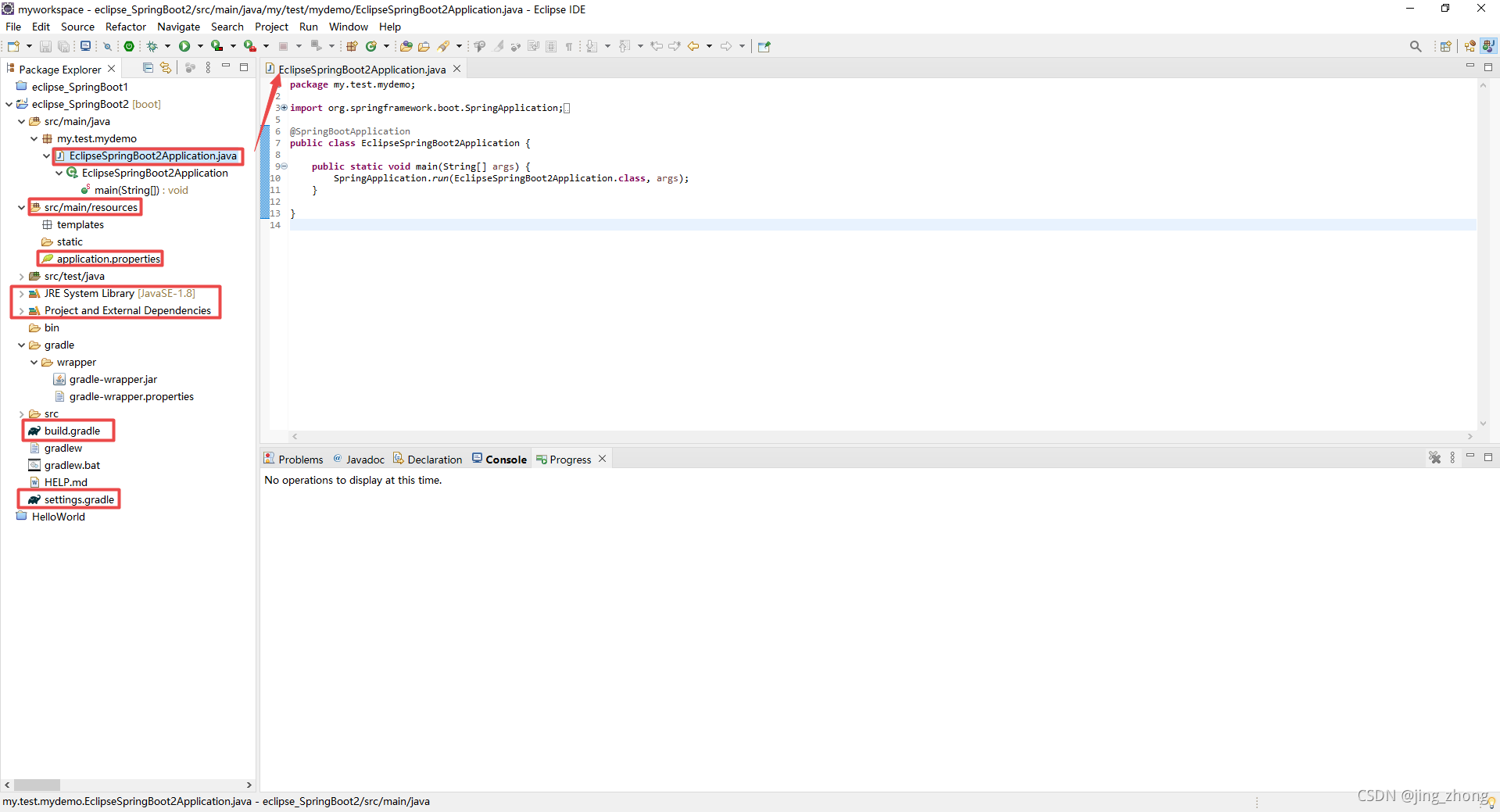The width and height of the screenshot is (1500, 812).
Task: Collapse the src/main/resources folder
Action: (x=21, y=207)
